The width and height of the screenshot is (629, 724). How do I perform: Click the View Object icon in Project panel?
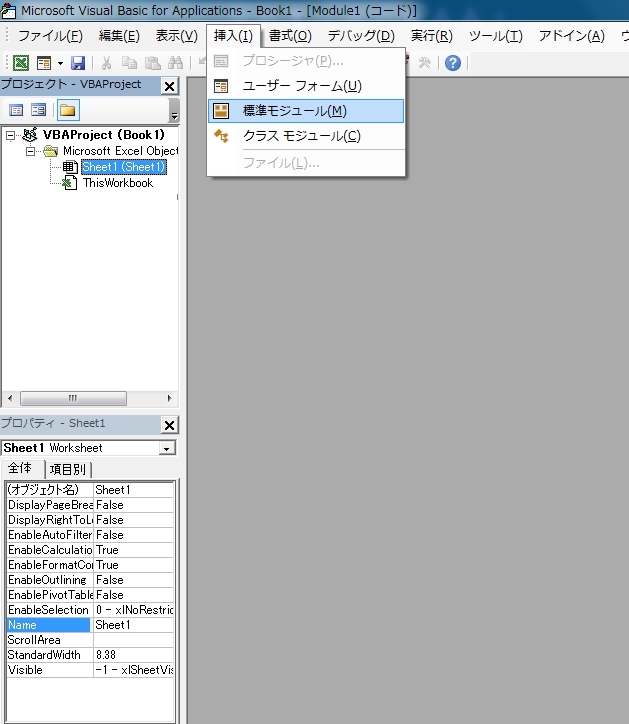(x=38, y=110)
